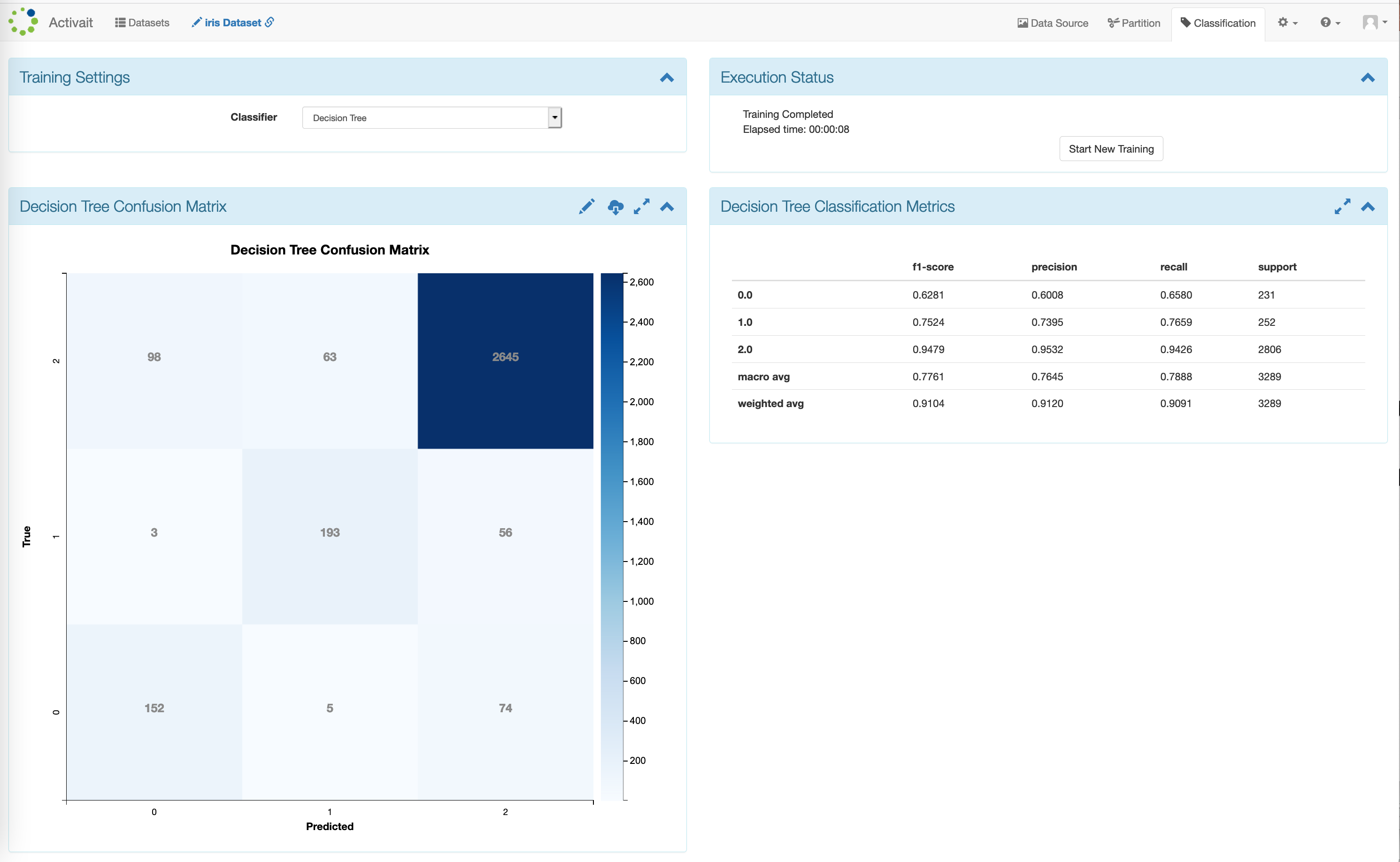Open the Classifier dropdown showing Decision Tree
Viewport: 1400px width, 862px height.
(x=432, y=117)
